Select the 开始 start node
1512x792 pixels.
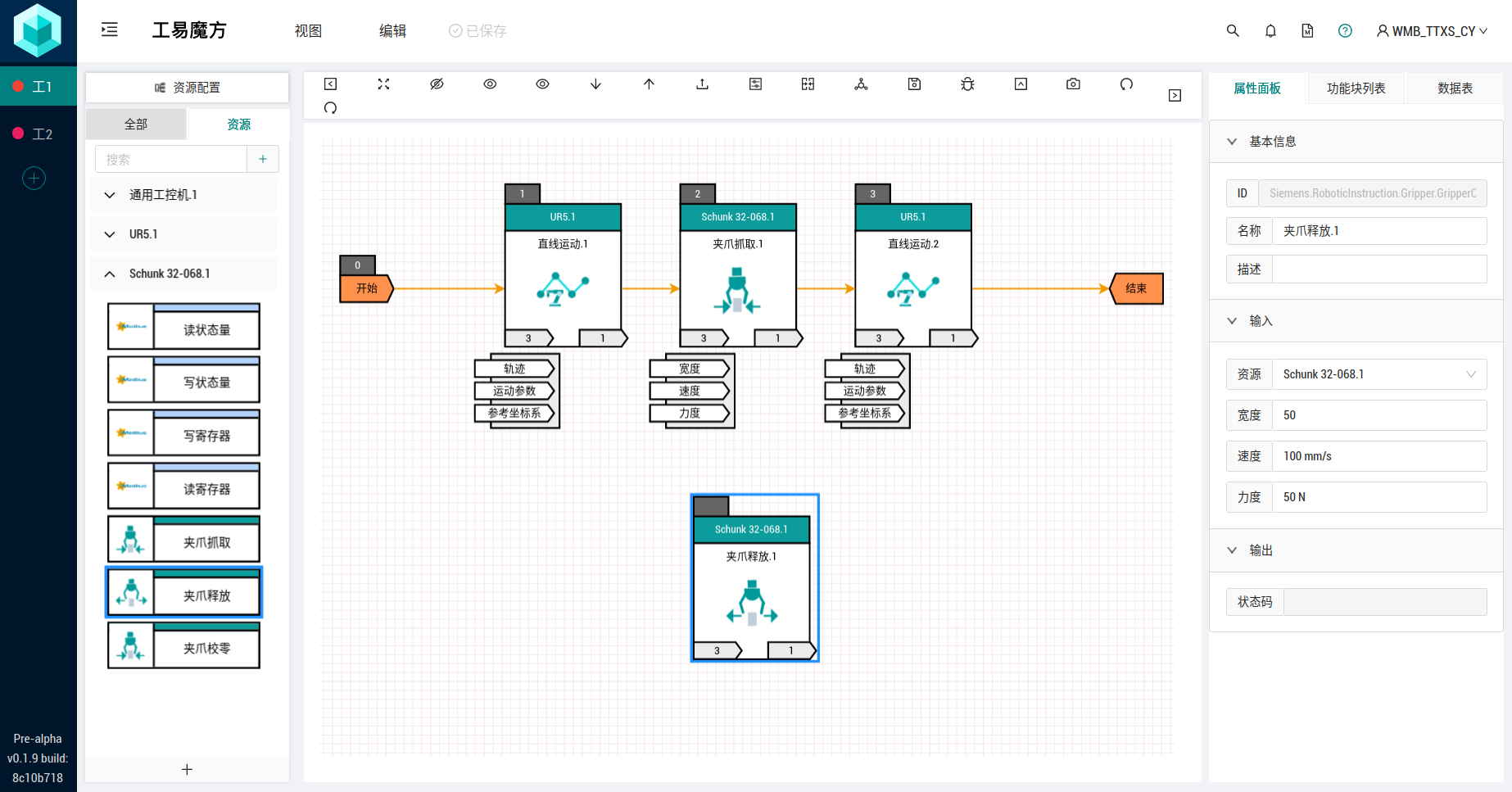click(x=366, y=288)
